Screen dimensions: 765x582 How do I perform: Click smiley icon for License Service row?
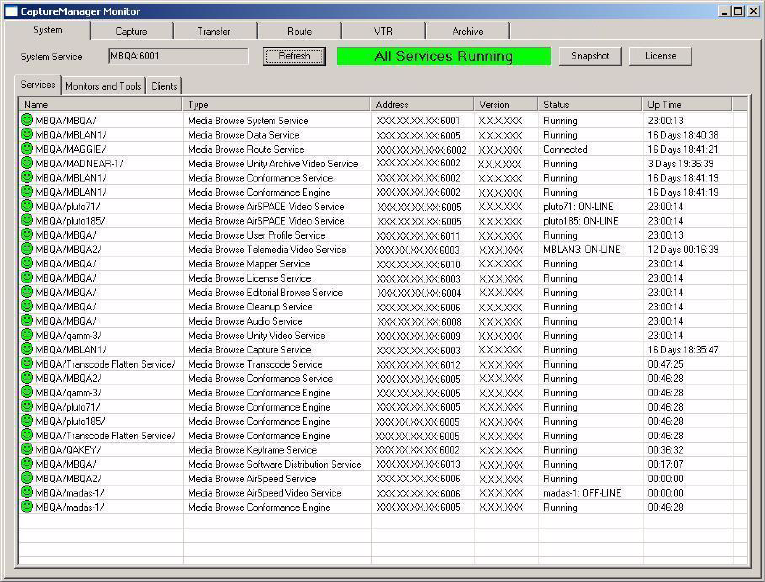[x=27, y=277]
